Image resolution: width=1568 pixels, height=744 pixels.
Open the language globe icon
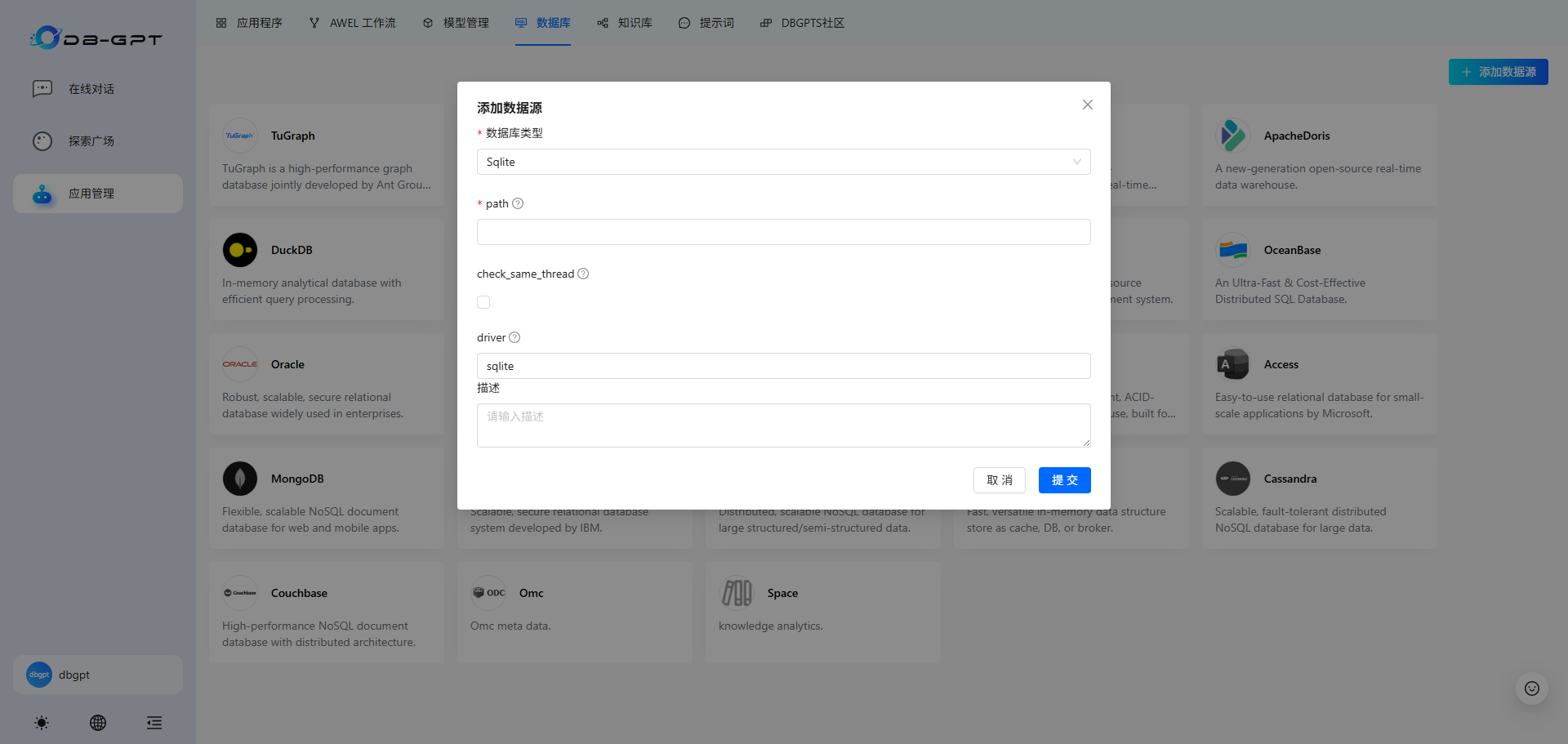tap(98, 723)
